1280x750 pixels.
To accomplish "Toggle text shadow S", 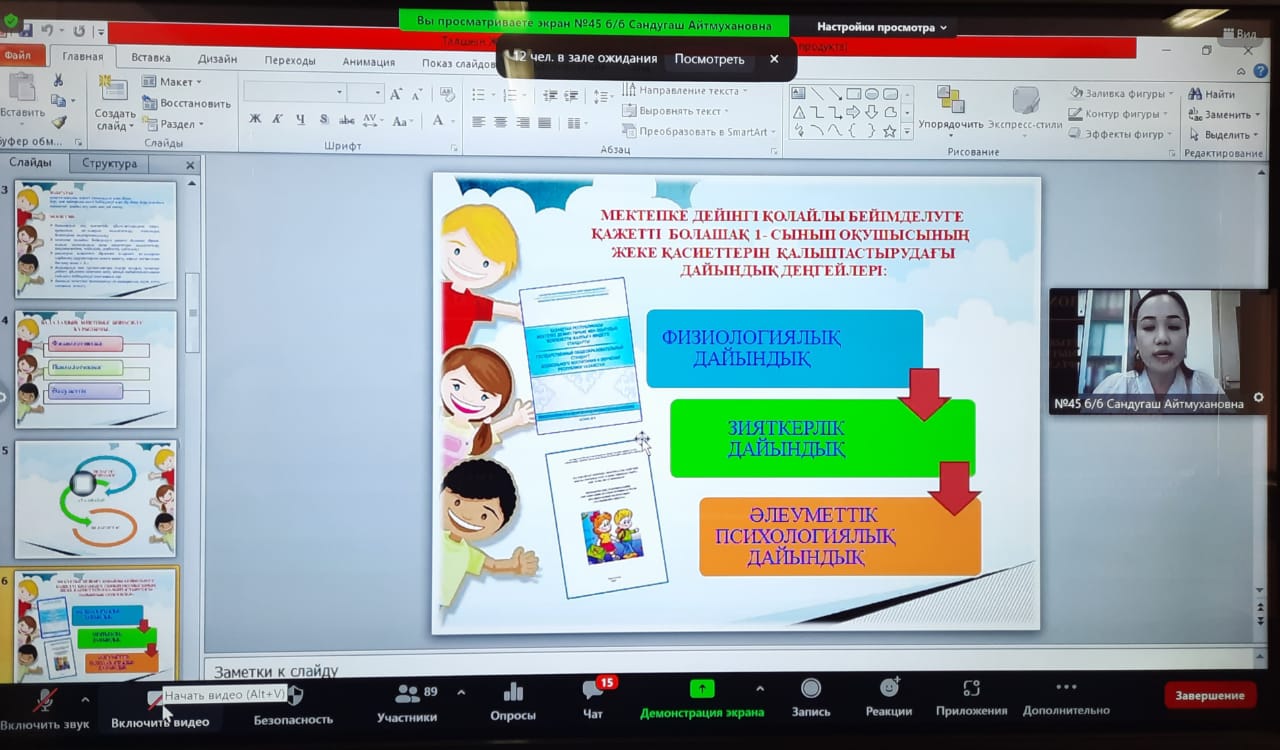I will pos(324,120).
